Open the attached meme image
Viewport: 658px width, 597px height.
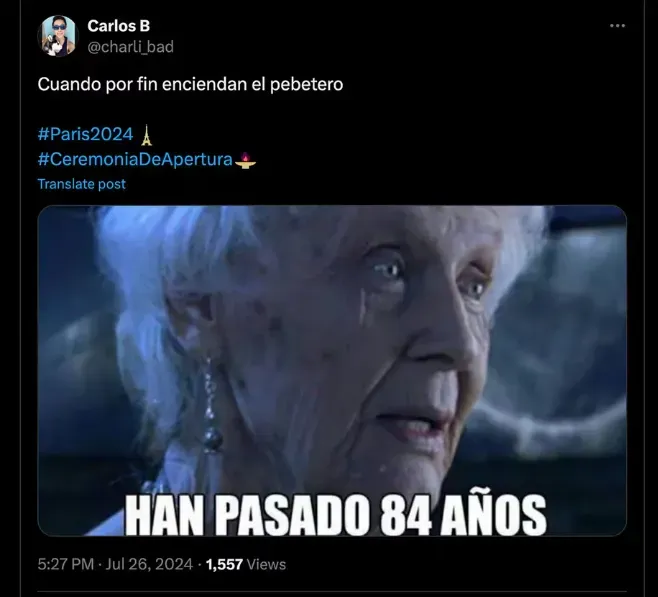click(332, 370)
